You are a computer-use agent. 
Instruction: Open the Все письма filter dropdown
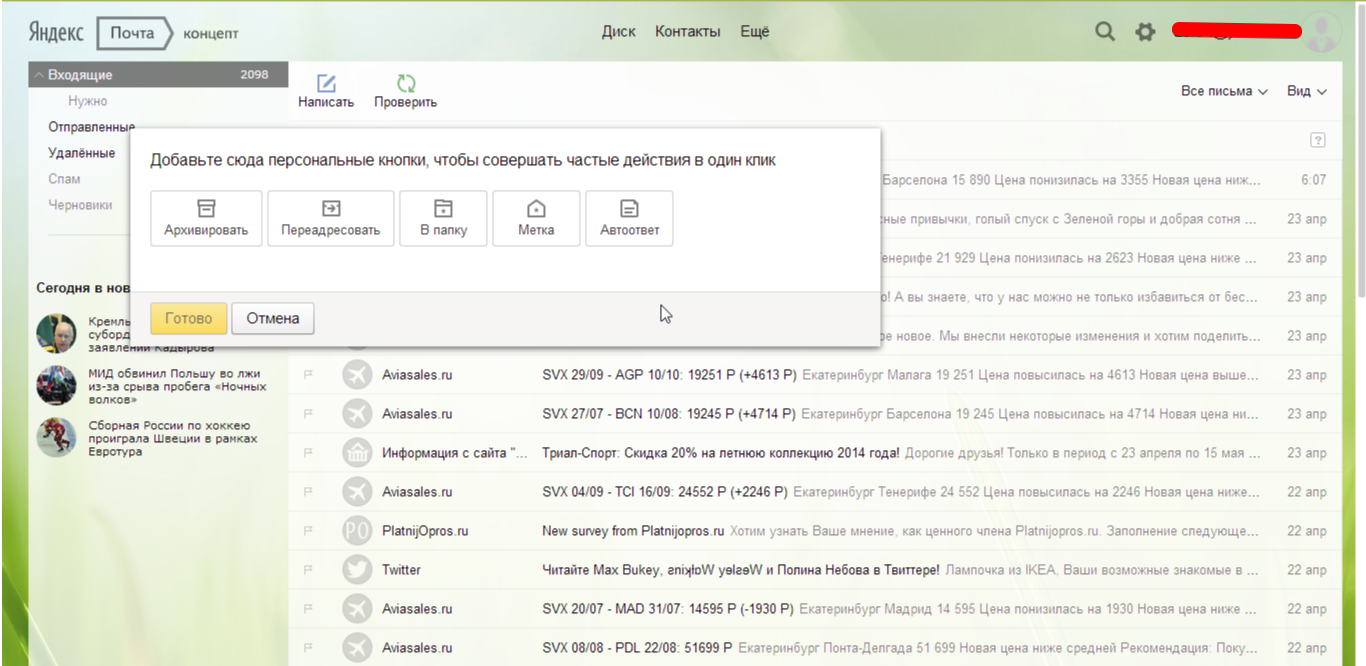(1224, 91)
